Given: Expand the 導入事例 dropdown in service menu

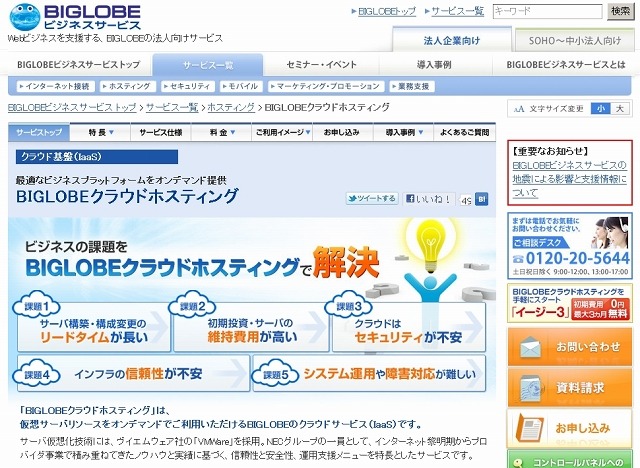Looking at the screenshot, I should tap(404, 132).
